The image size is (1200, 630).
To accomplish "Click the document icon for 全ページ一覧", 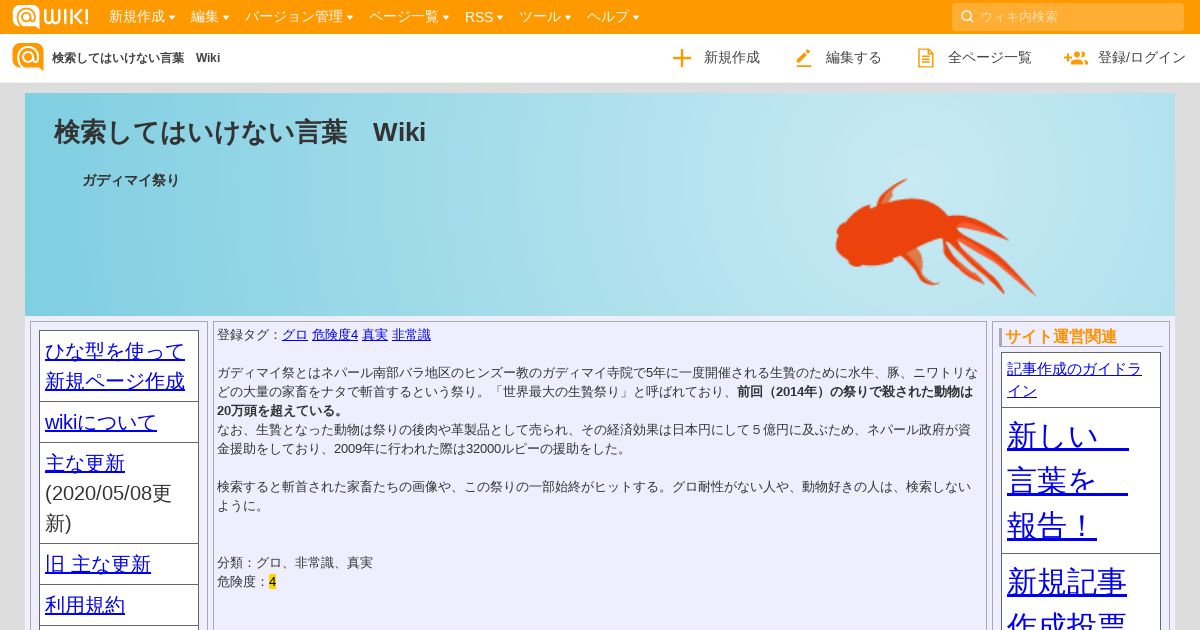I will tap(926, 58).
